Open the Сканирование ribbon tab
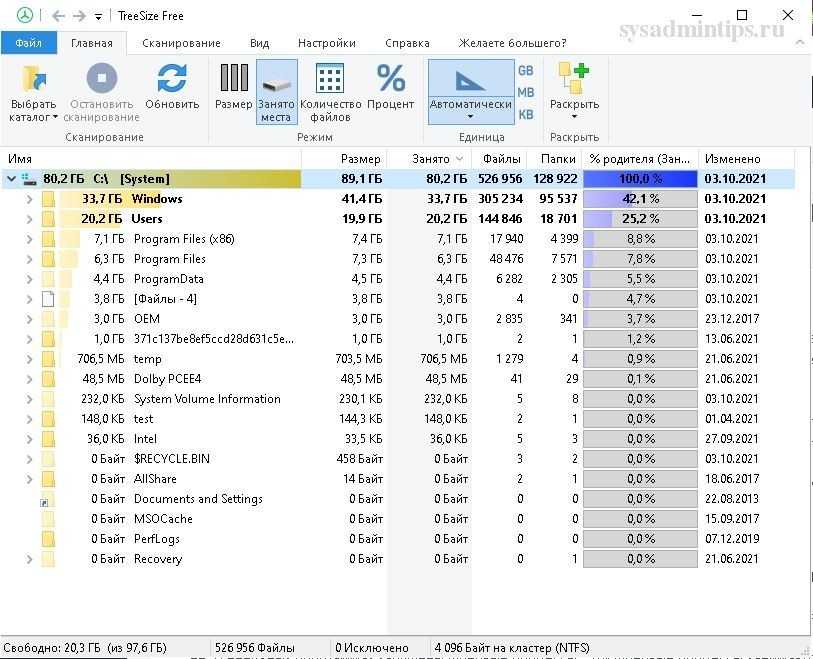 point(181,43)
